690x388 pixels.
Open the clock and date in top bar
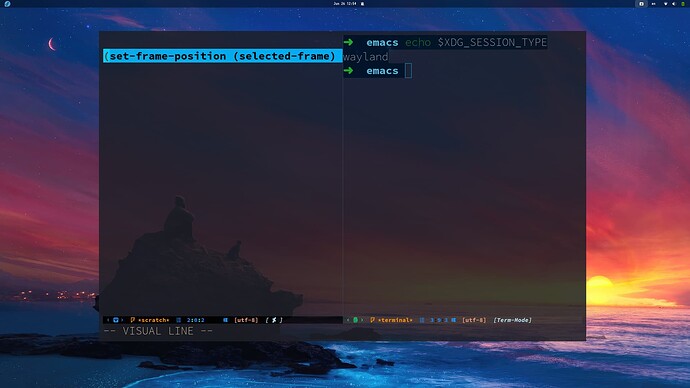pyautogui.click(x=345, y=4)
